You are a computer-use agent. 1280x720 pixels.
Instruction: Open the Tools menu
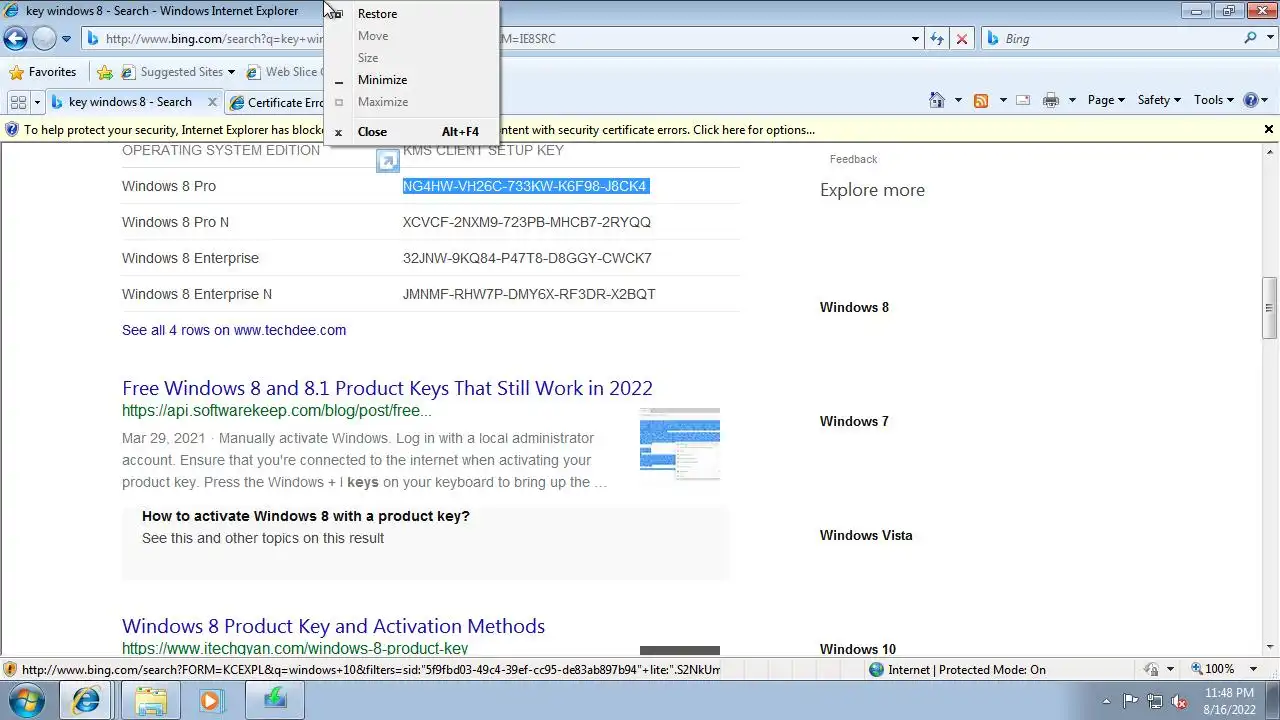click(1214, 100)
